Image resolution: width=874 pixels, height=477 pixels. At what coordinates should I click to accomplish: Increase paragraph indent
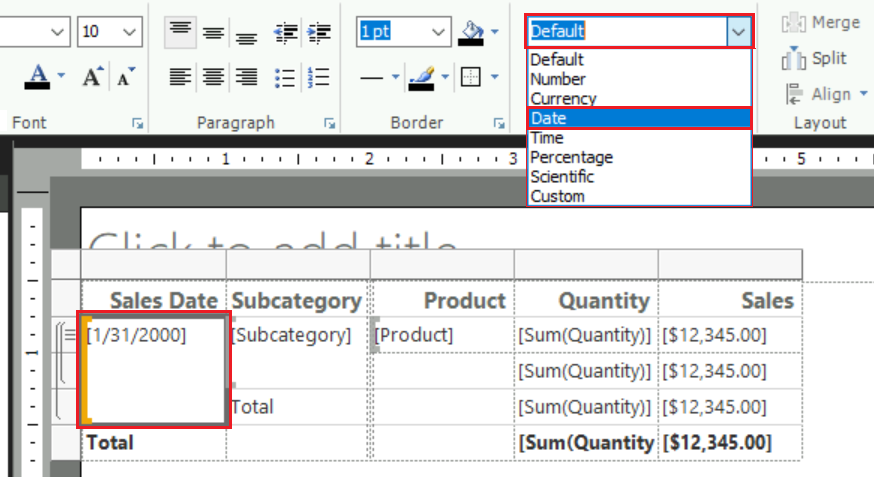point(319,32)
